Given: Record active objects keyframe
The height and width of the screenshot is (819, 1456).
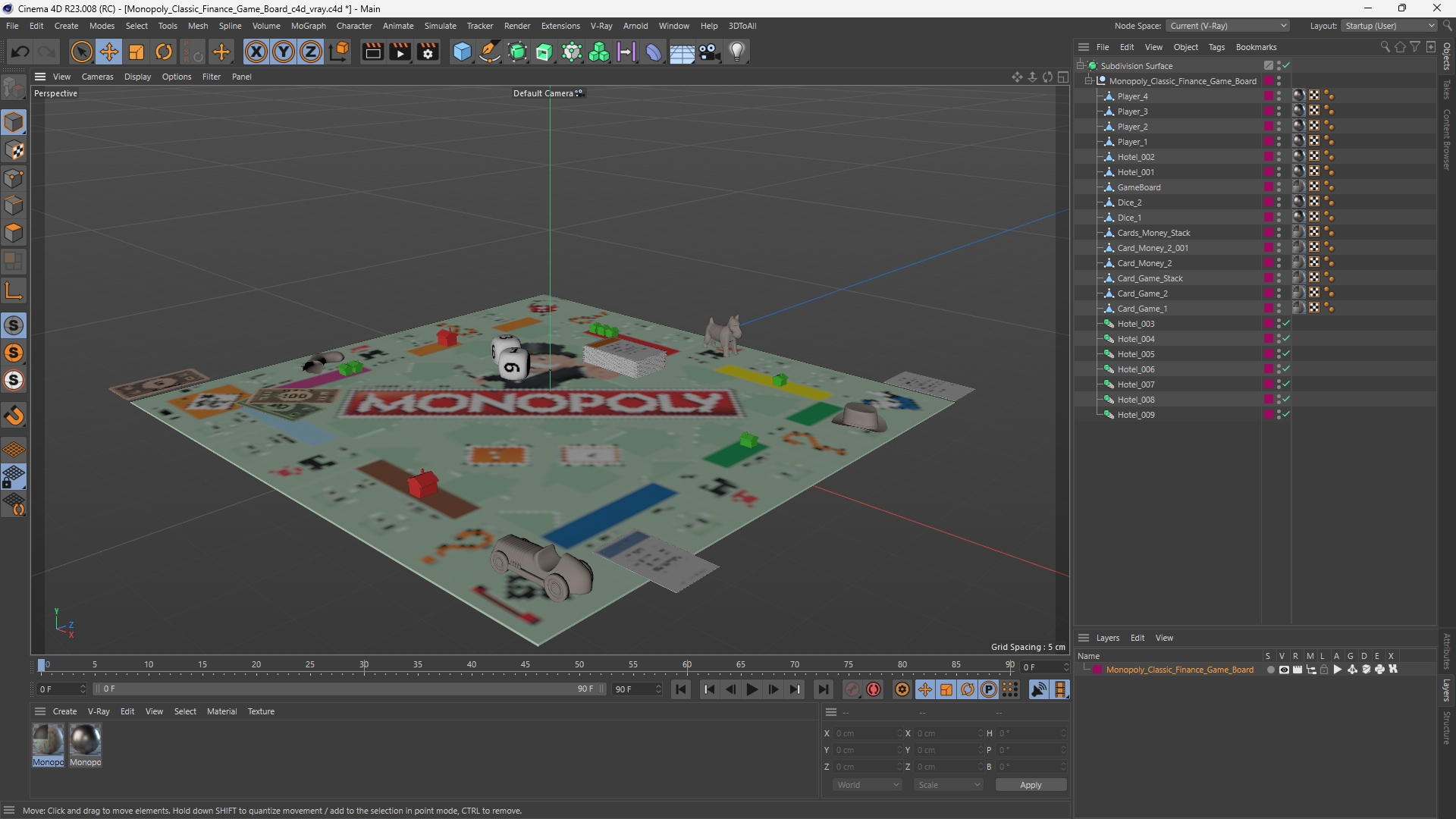Looking at the screenshot, I should click(852, 689).
